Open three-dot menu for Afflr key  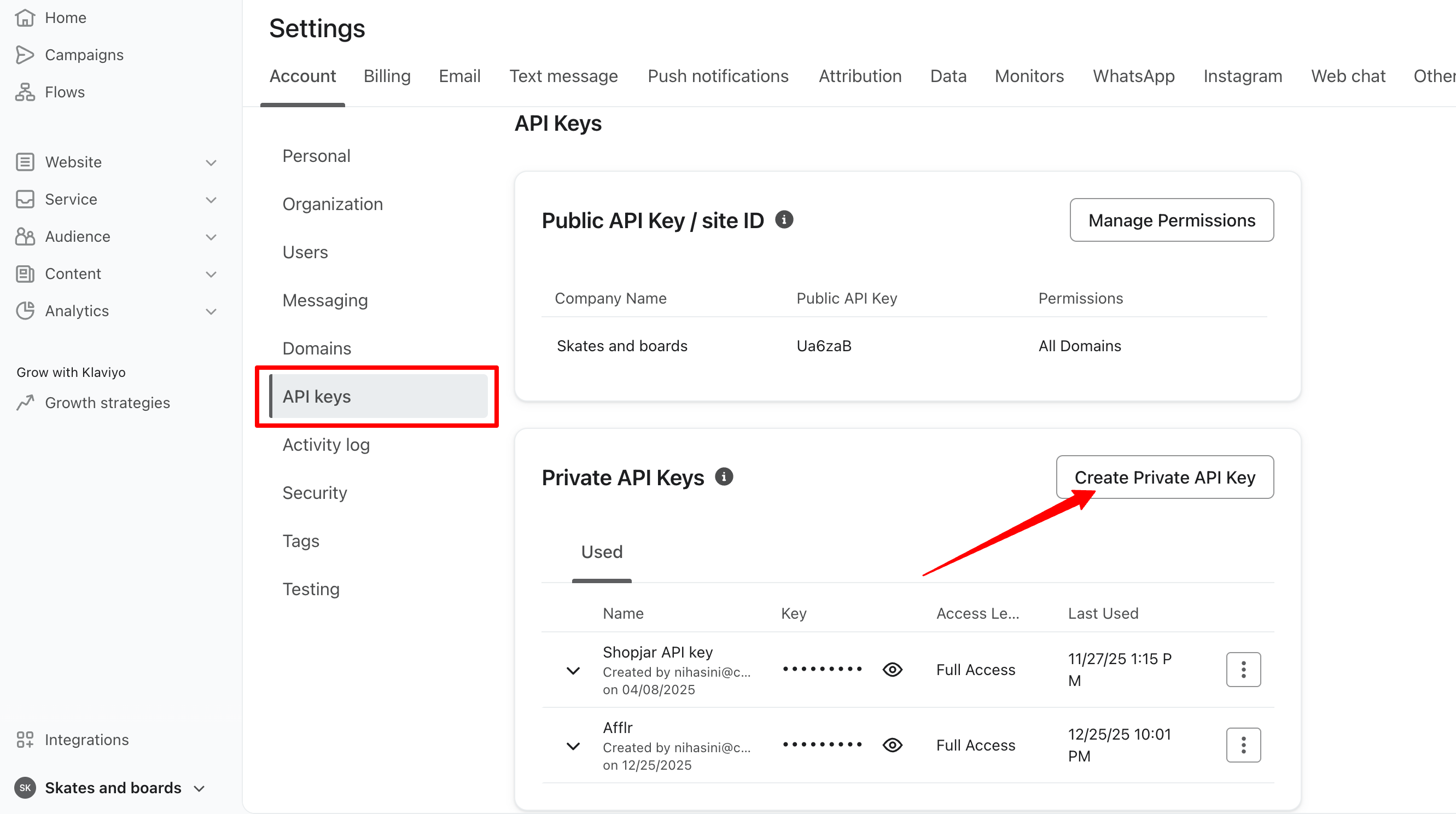1243,745
